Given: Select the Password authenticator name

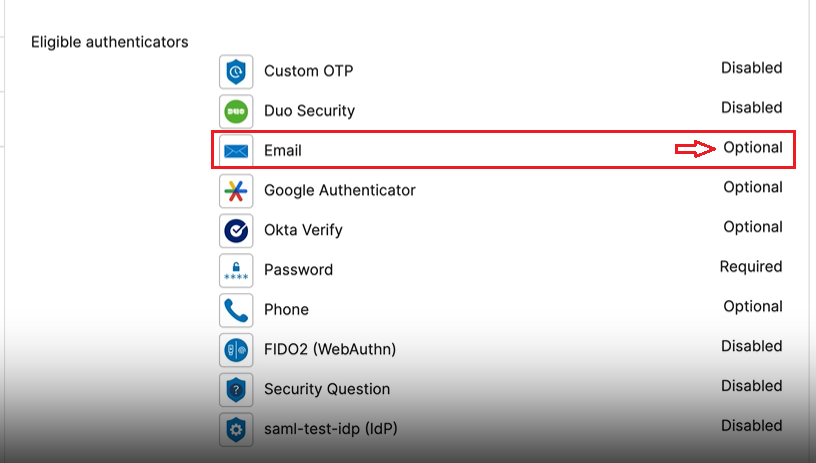Looking at the screenshot, I should coord(298,269).
